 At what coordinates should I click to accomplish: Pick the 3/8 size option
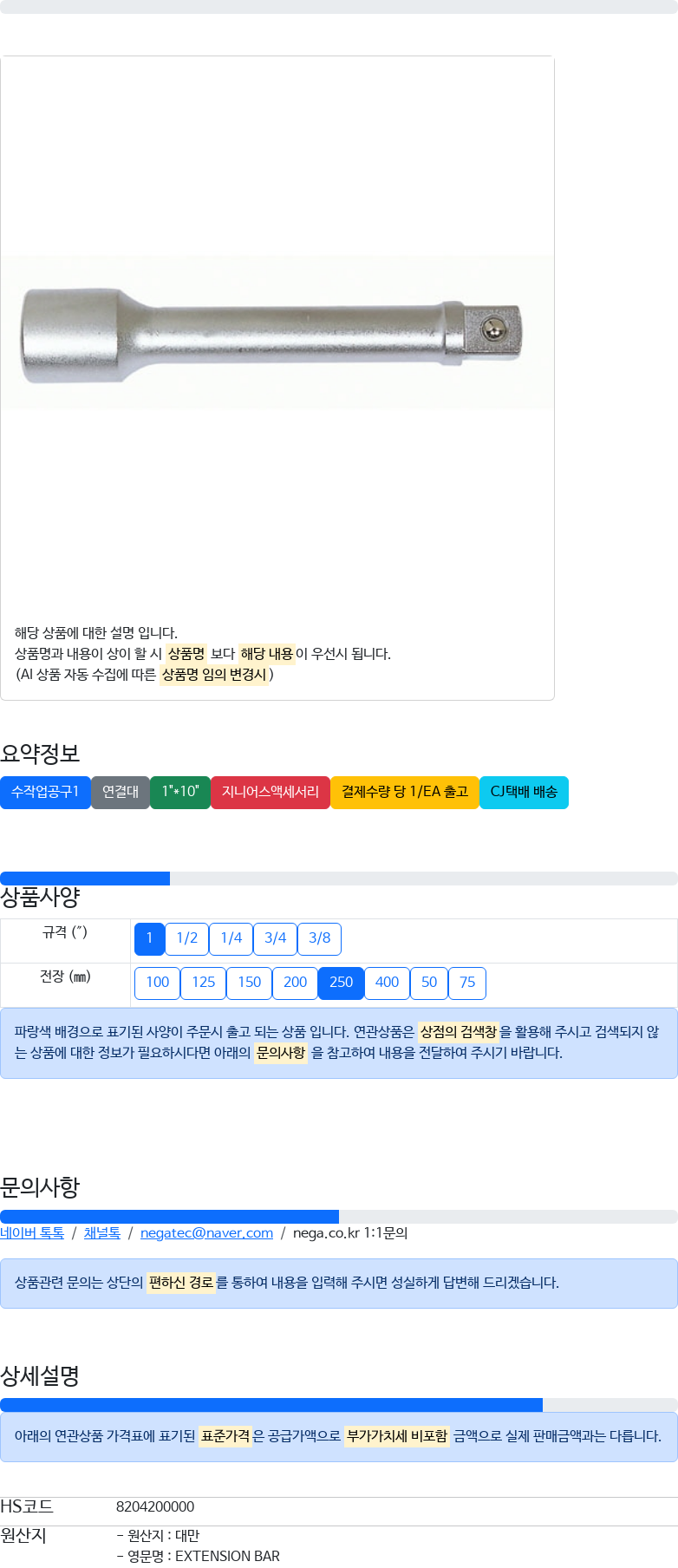point(319,938)
